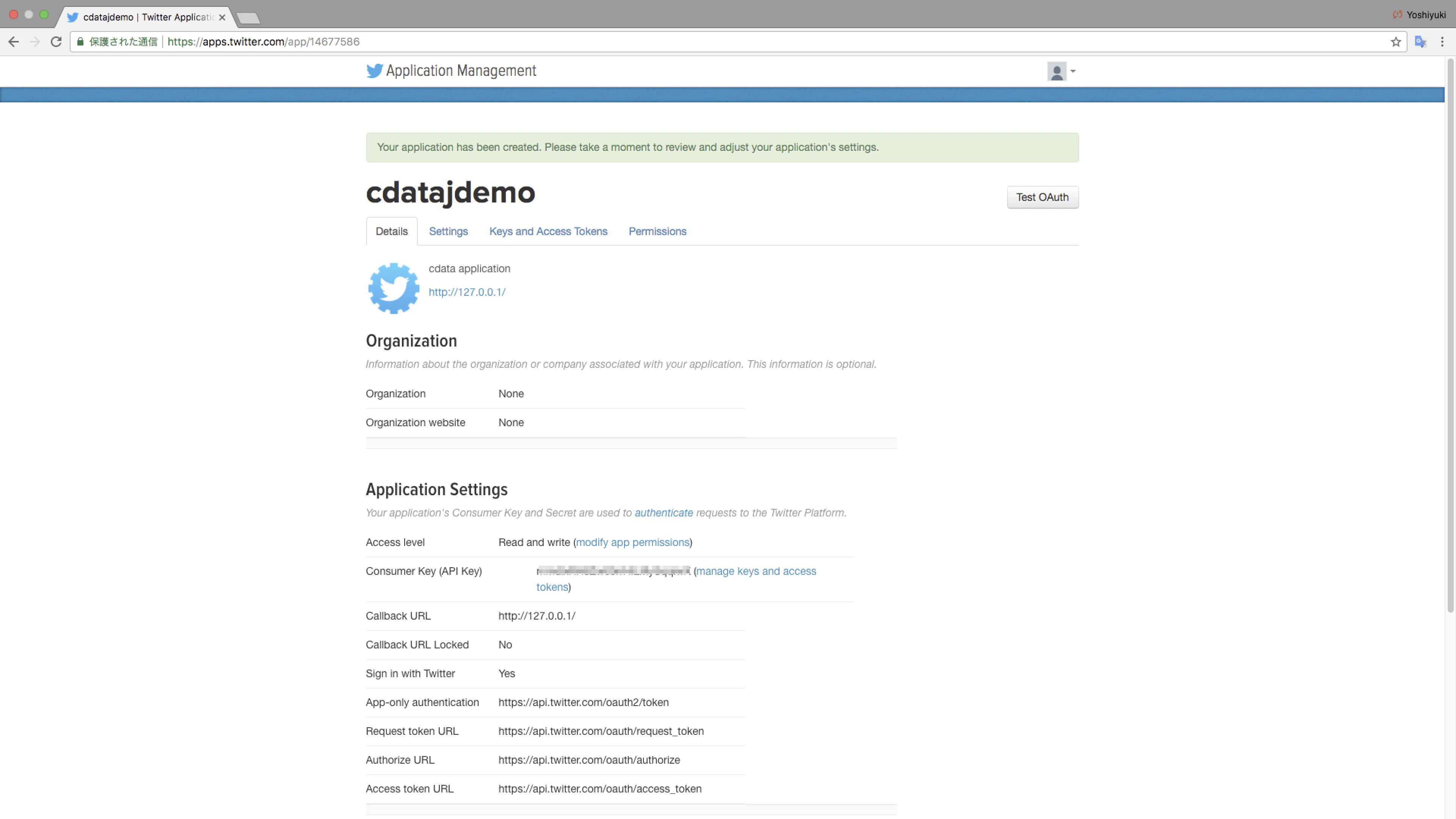Select the oauth/authorize URL text
The width and height of the screenshot is (1456, 819).
tap(589, 760)
